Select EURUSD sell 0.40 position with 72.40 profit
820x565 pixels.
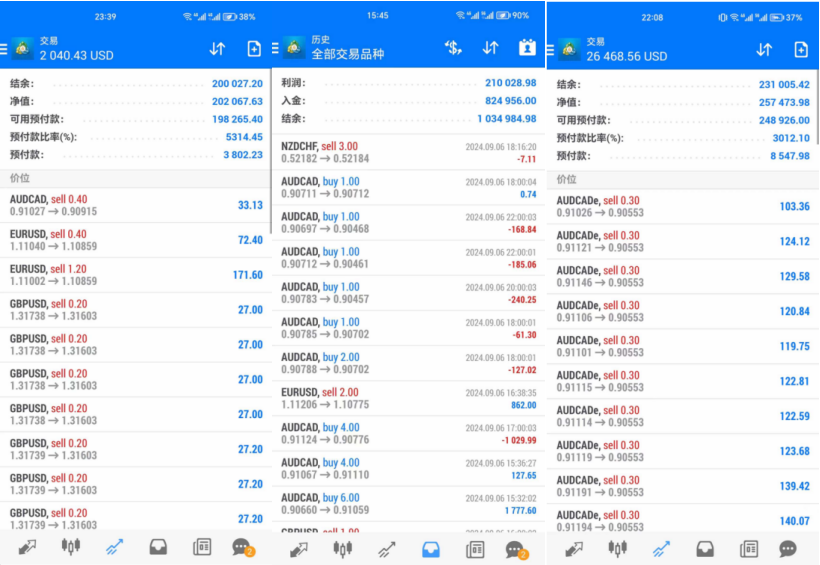point(136,240)
